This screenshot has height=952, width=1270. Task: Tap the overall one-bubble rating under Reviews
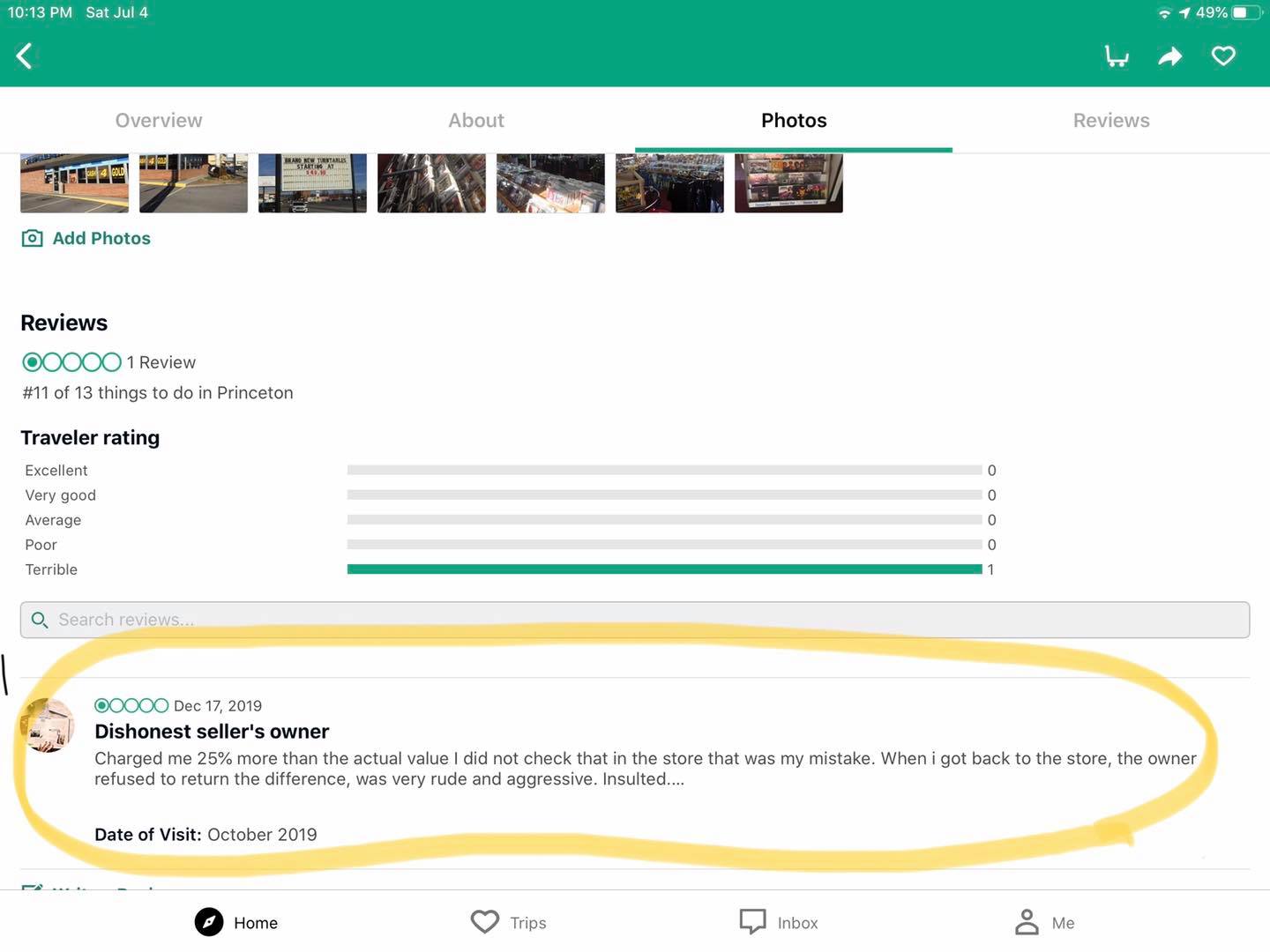pos(71,362)
